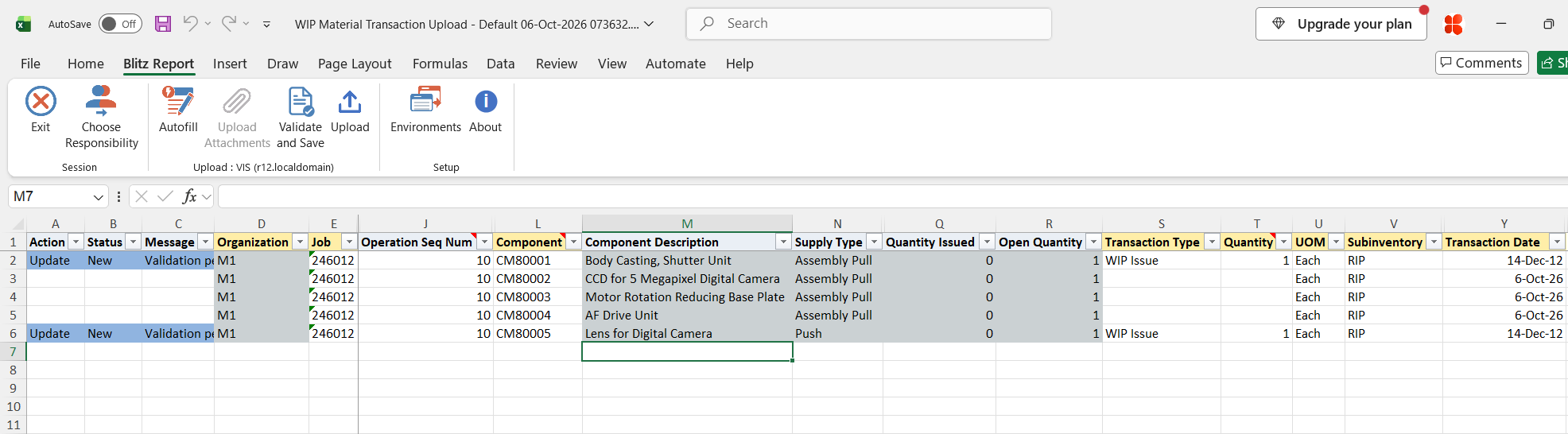Switch to the Home tab
The image size is (1568, 434).
coord(86,64)
